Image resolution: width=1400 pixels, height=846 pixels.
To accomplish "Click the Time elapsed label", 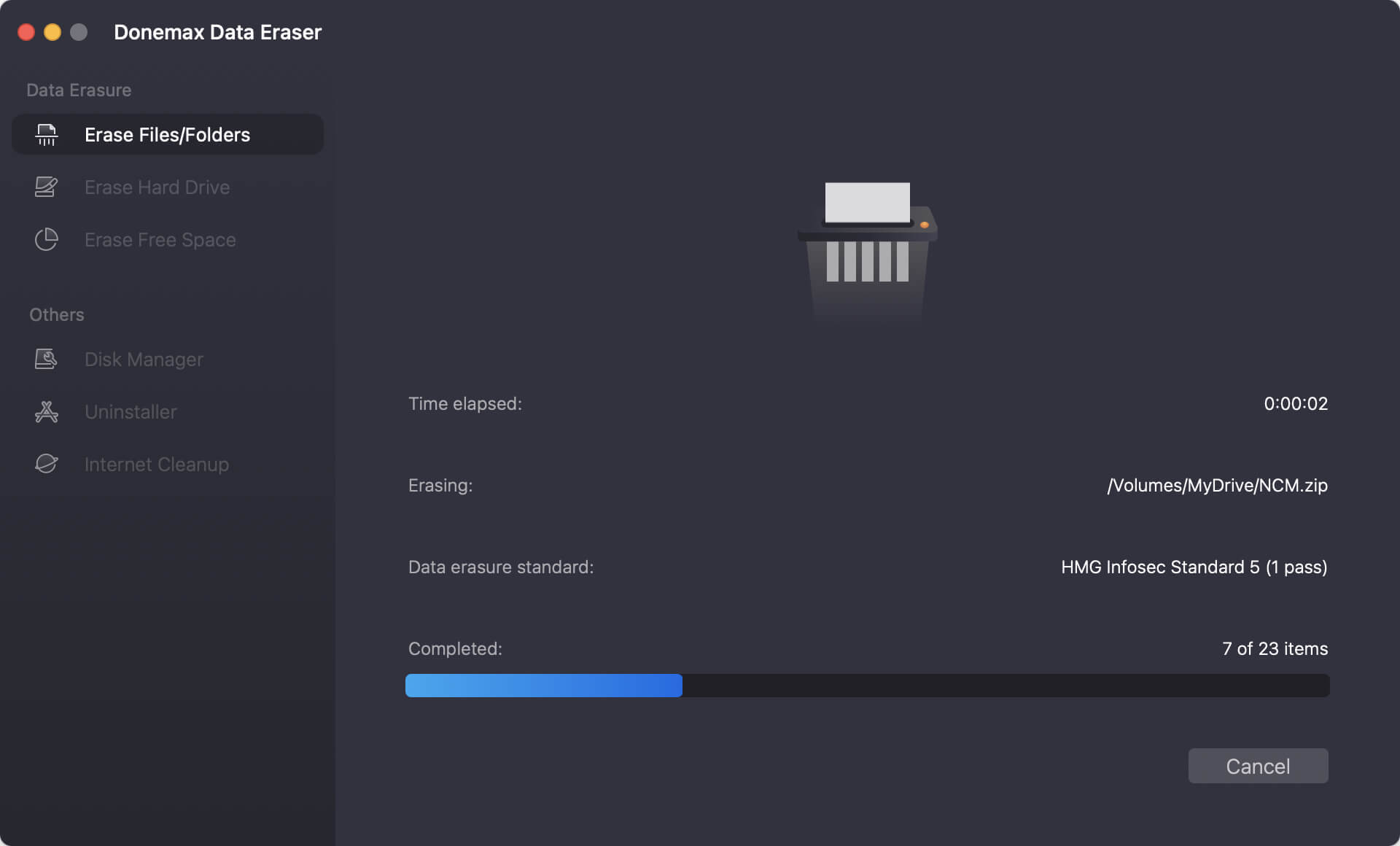I will 465,403.
